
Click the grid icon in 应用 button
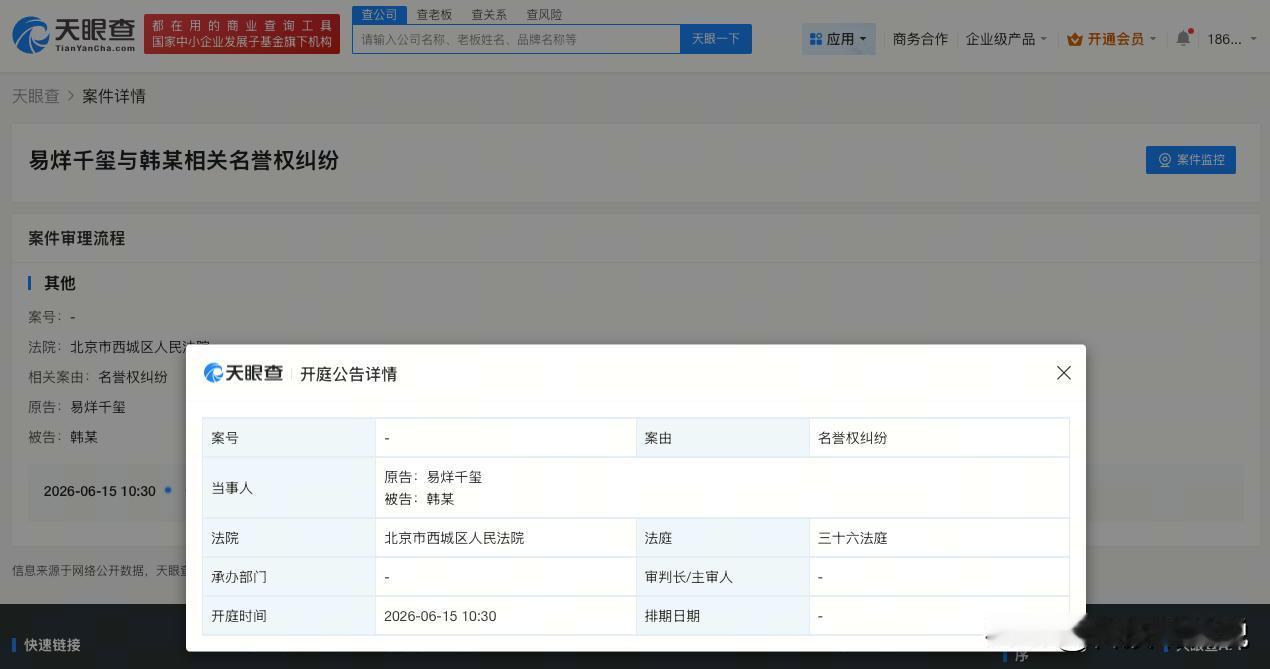(816, 39)
